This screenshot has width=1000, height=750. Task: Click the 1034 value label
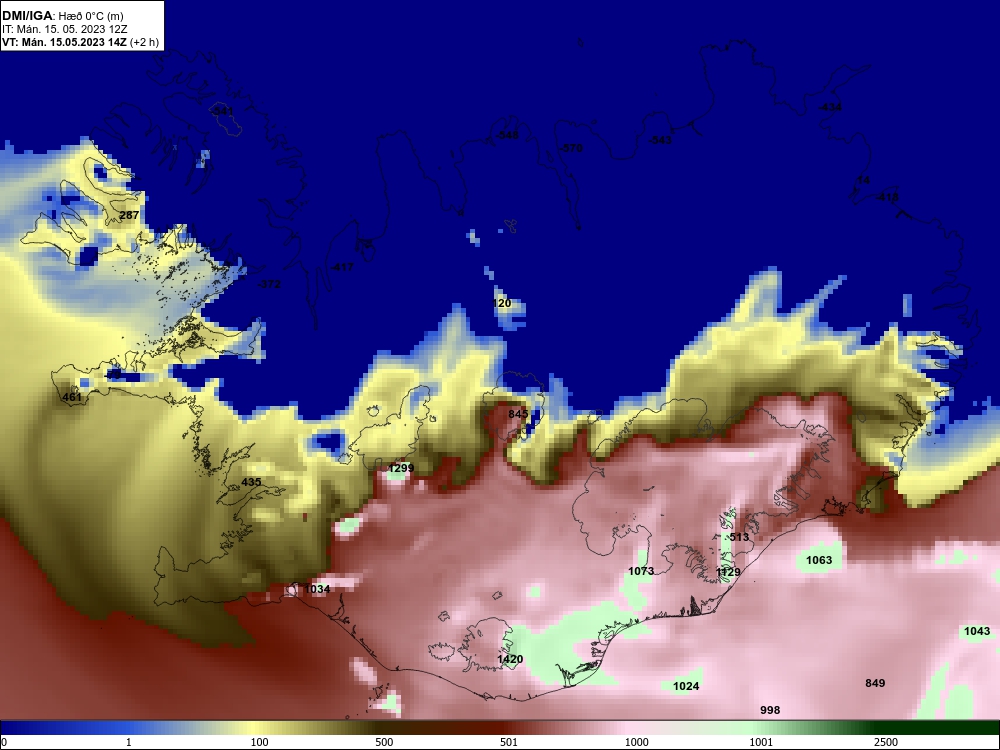click(317, 589)
